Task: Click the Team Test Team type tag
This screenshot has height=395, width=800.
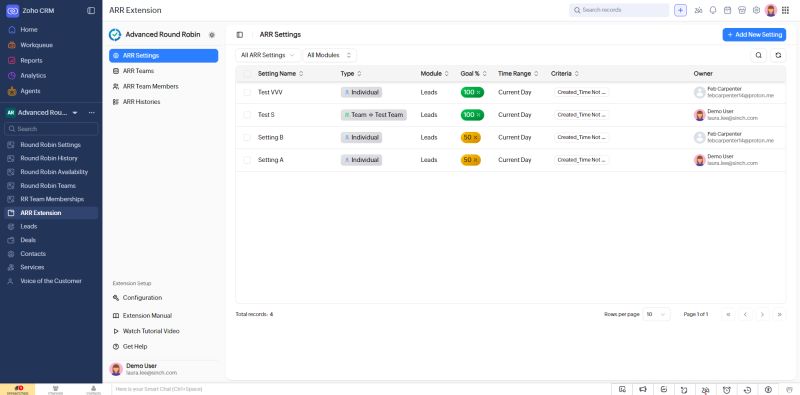Action: pos(373,115)
